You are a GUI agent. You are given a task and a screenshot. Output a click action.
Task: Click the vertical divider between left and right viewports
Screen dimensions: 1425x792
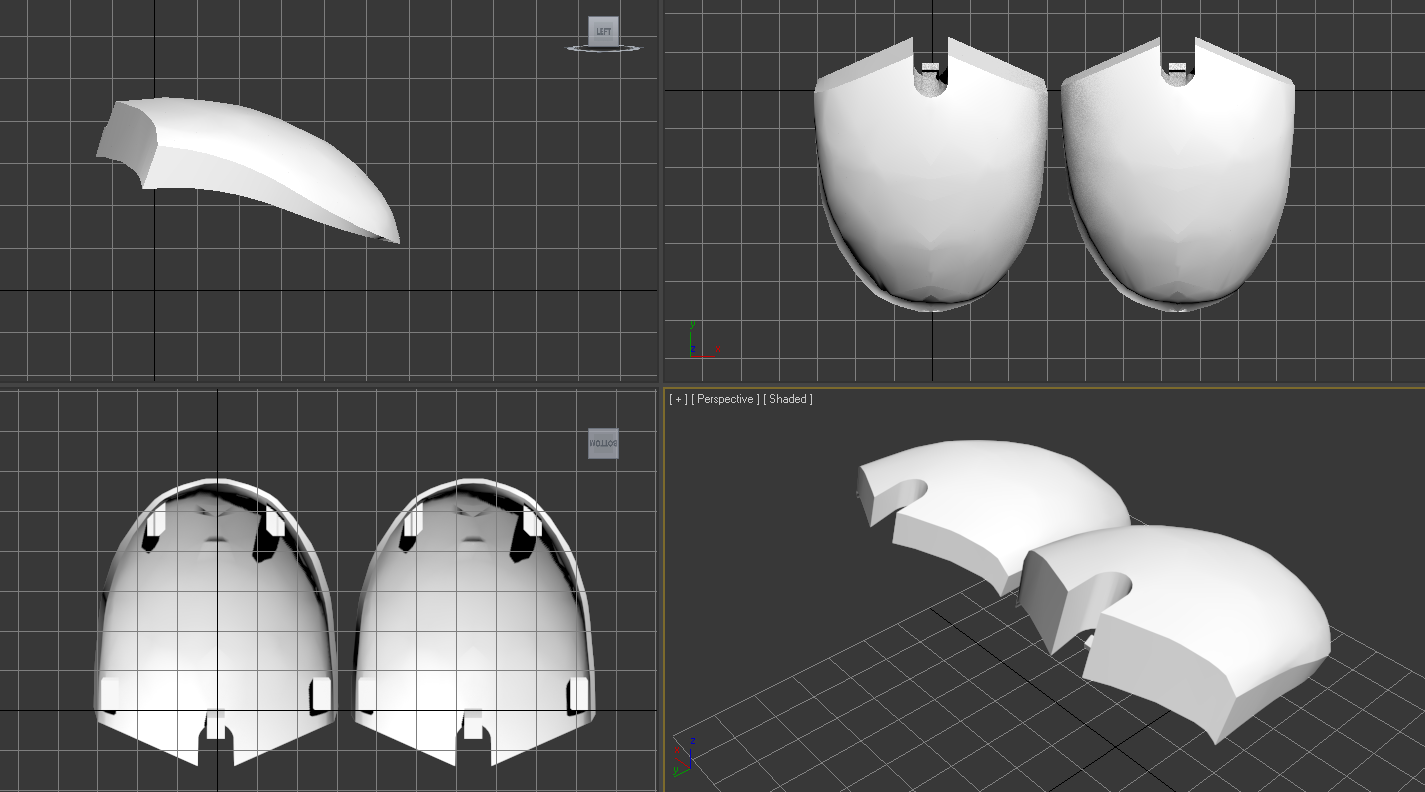661,396
